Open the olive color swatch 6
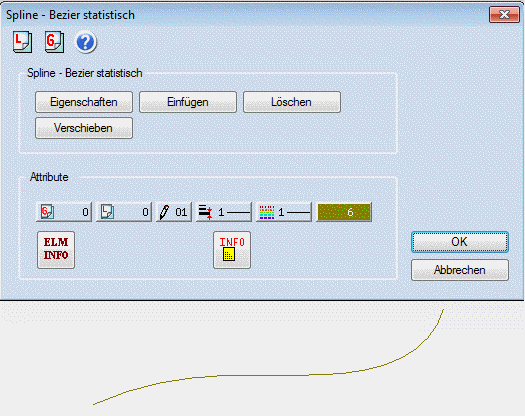 pos(344,212)
